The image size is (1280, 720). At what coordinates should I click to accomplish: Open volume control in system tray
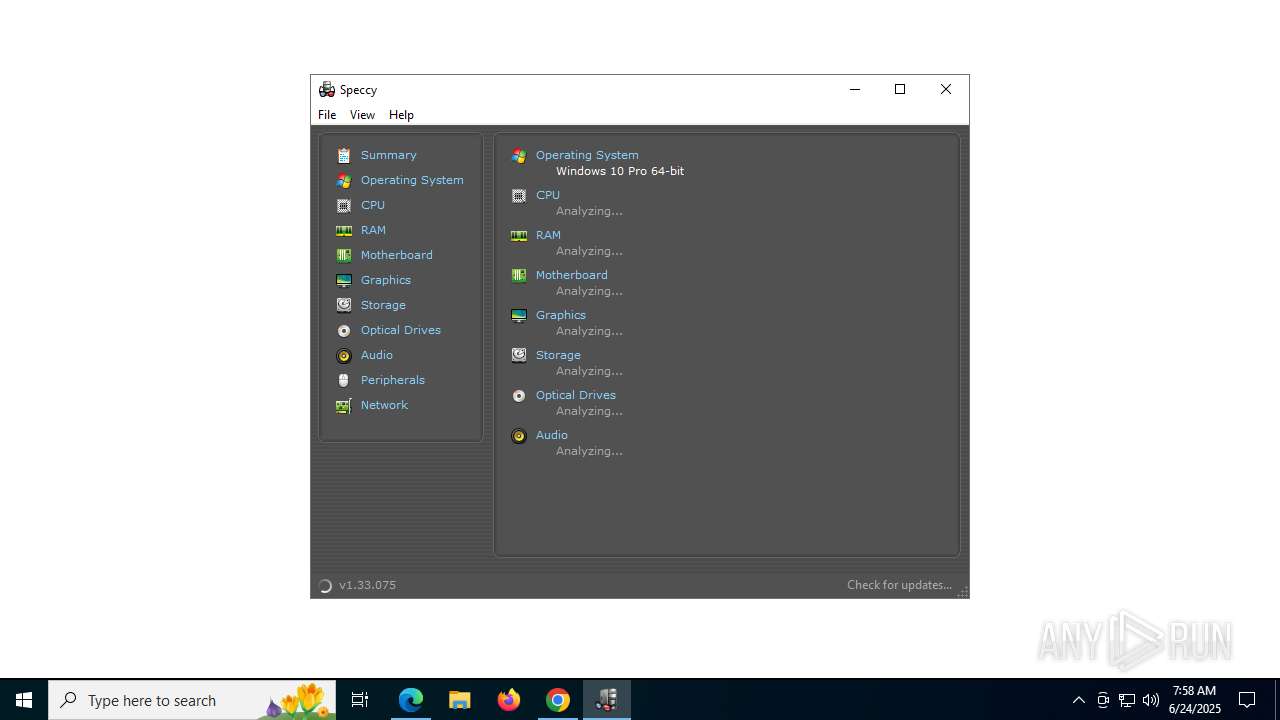pos(1151,700)
